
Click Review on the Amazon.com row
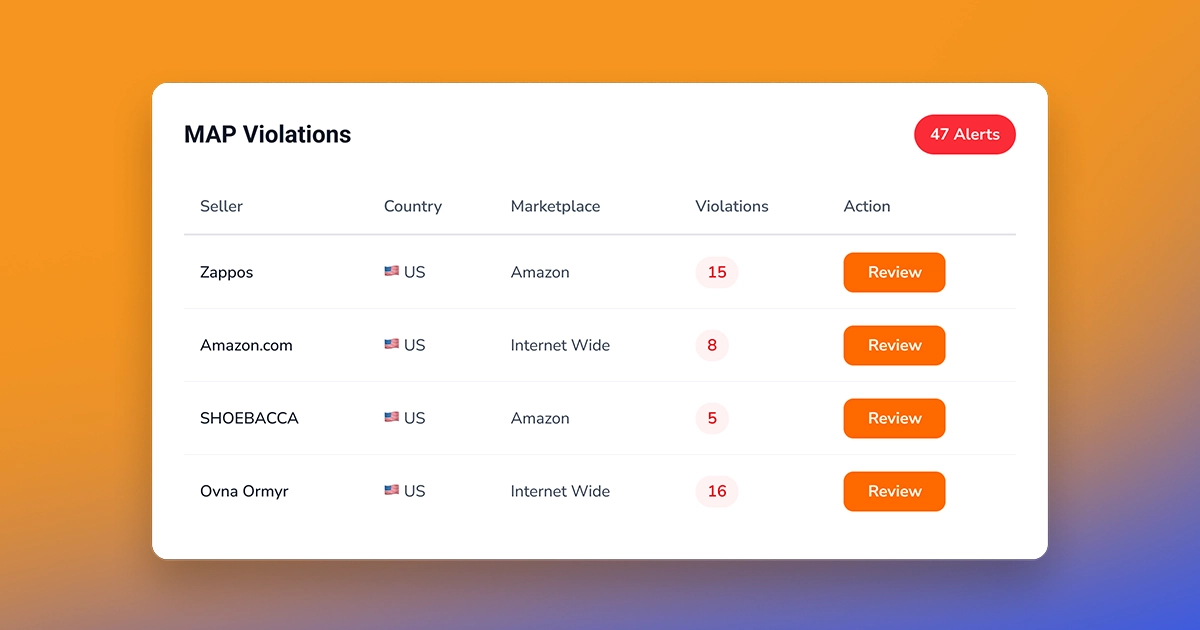tap(894, 345)
